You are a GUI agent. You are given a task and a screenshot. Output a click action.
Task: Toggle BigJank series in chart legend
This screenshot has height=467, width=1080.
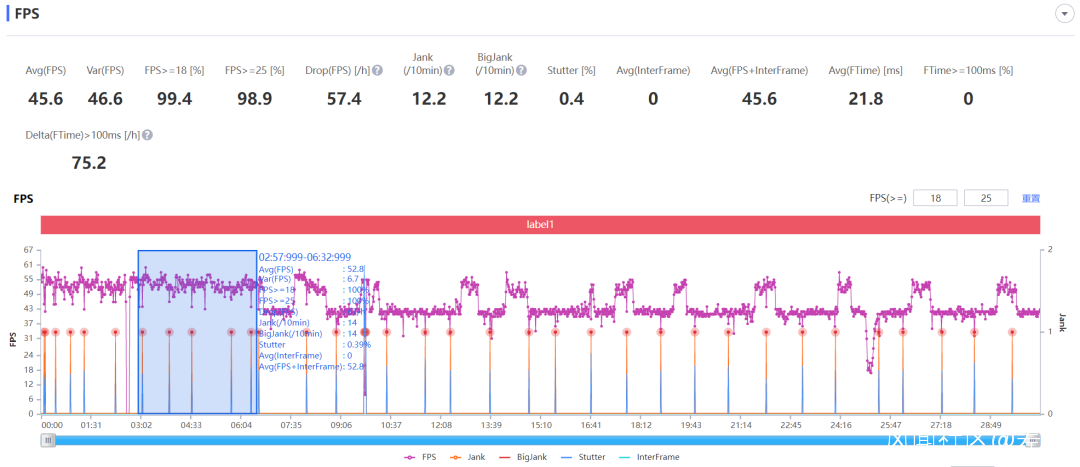point(521,457)
